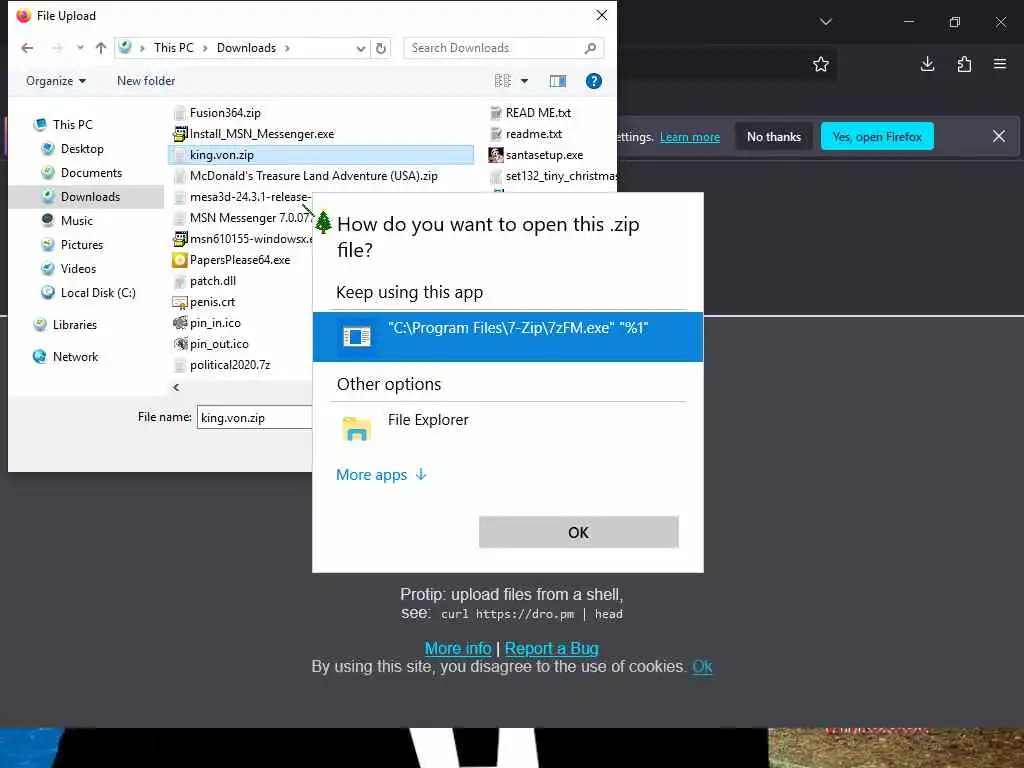Open Firefox application menu
Viewport: 1024px width, 768px height.
pyautogui.click(x=999, y=64)
